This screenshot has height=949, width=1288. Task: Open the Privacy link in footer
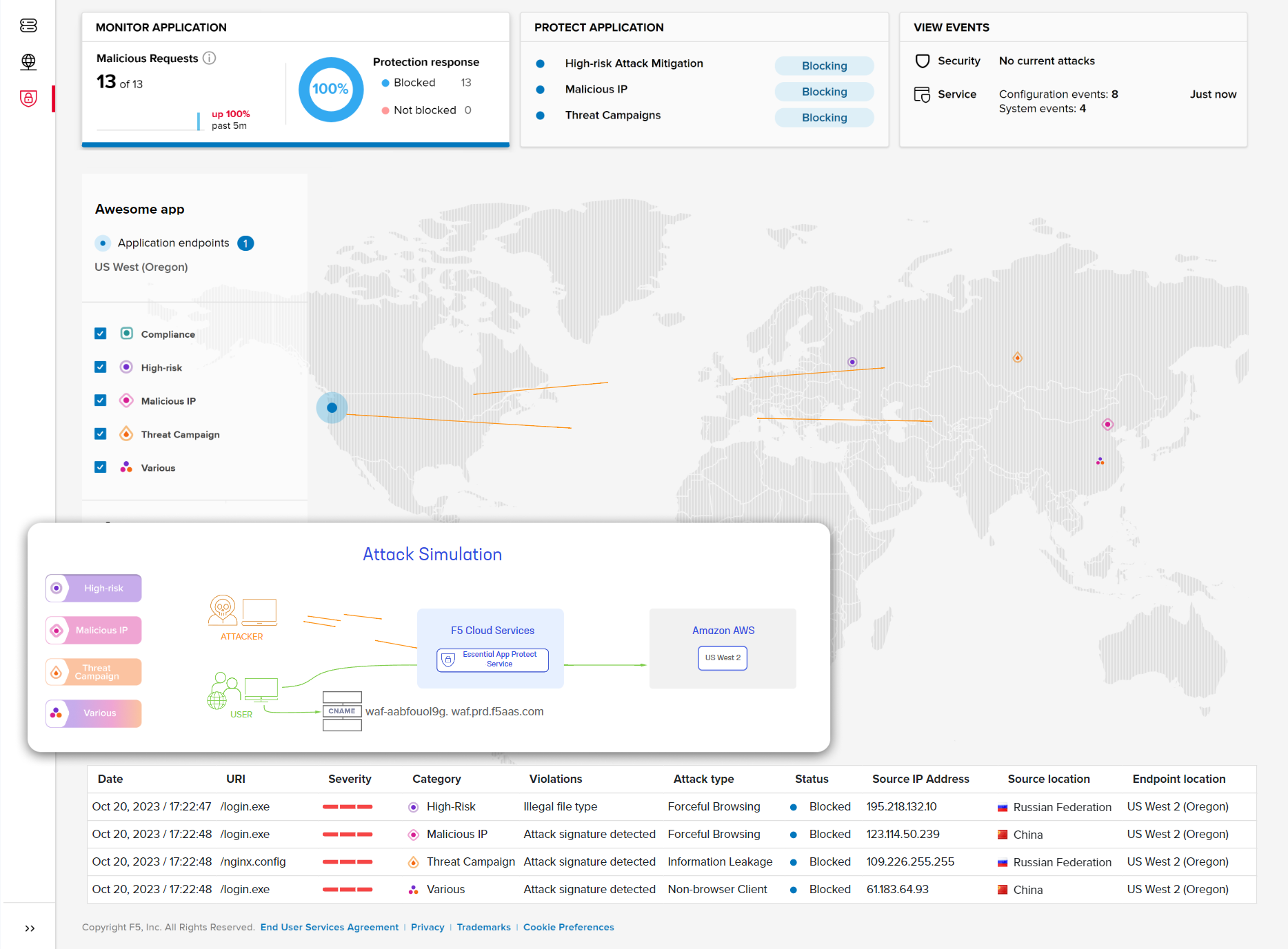click(x=427, y=927)
